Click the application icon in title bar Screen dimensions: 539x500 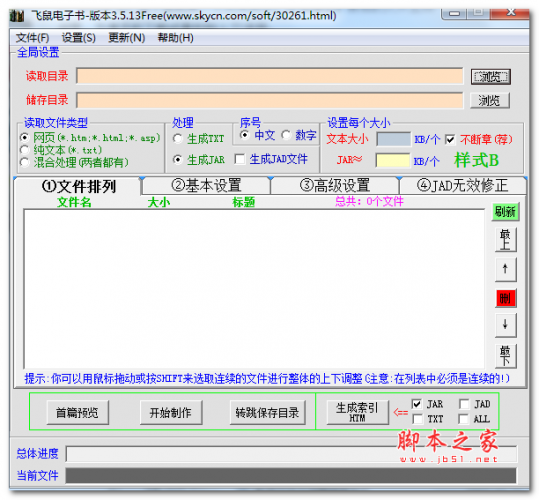pos(16,15)
